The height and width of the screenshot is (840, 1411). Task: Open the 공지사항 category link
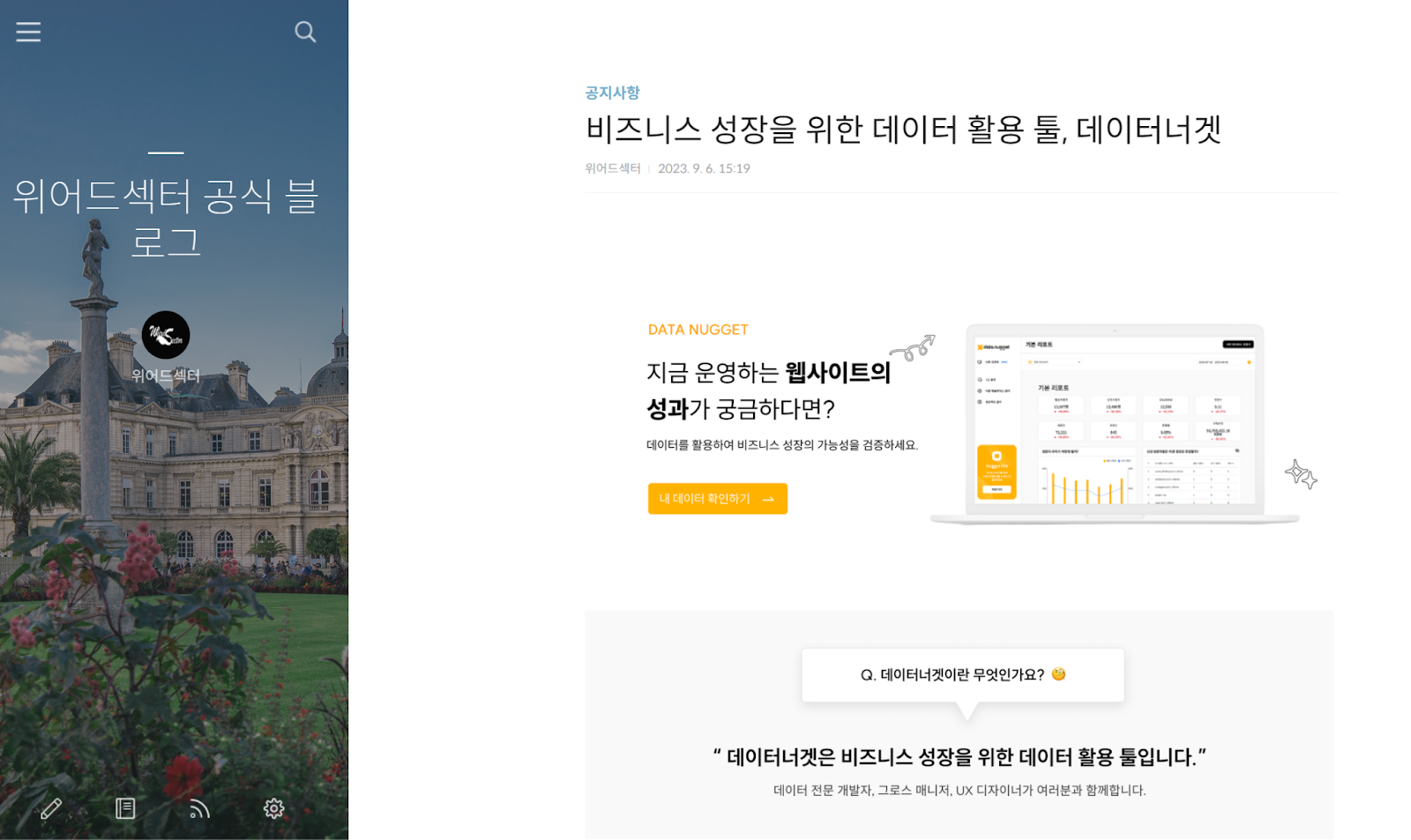pos(612,93)
